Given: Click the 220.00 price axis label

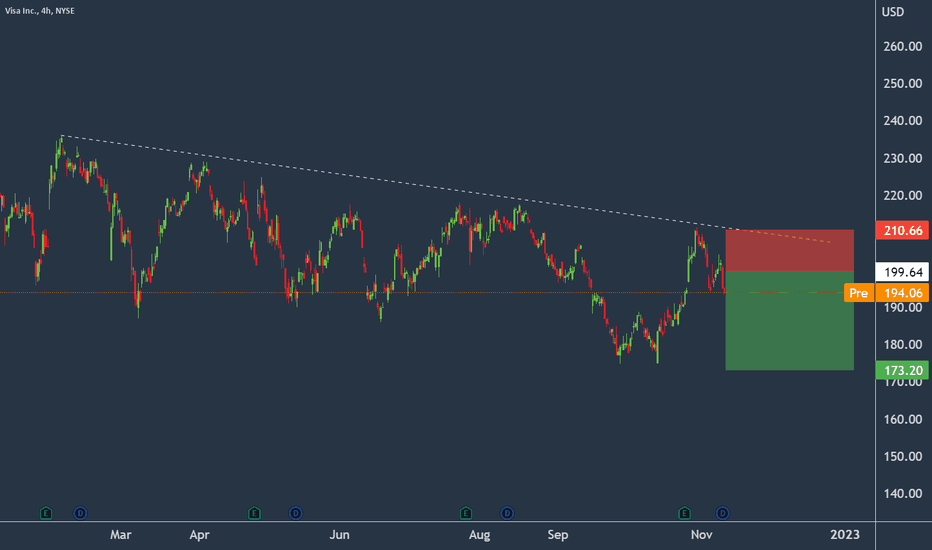Looking at the screenshot, I should [902, 196].
